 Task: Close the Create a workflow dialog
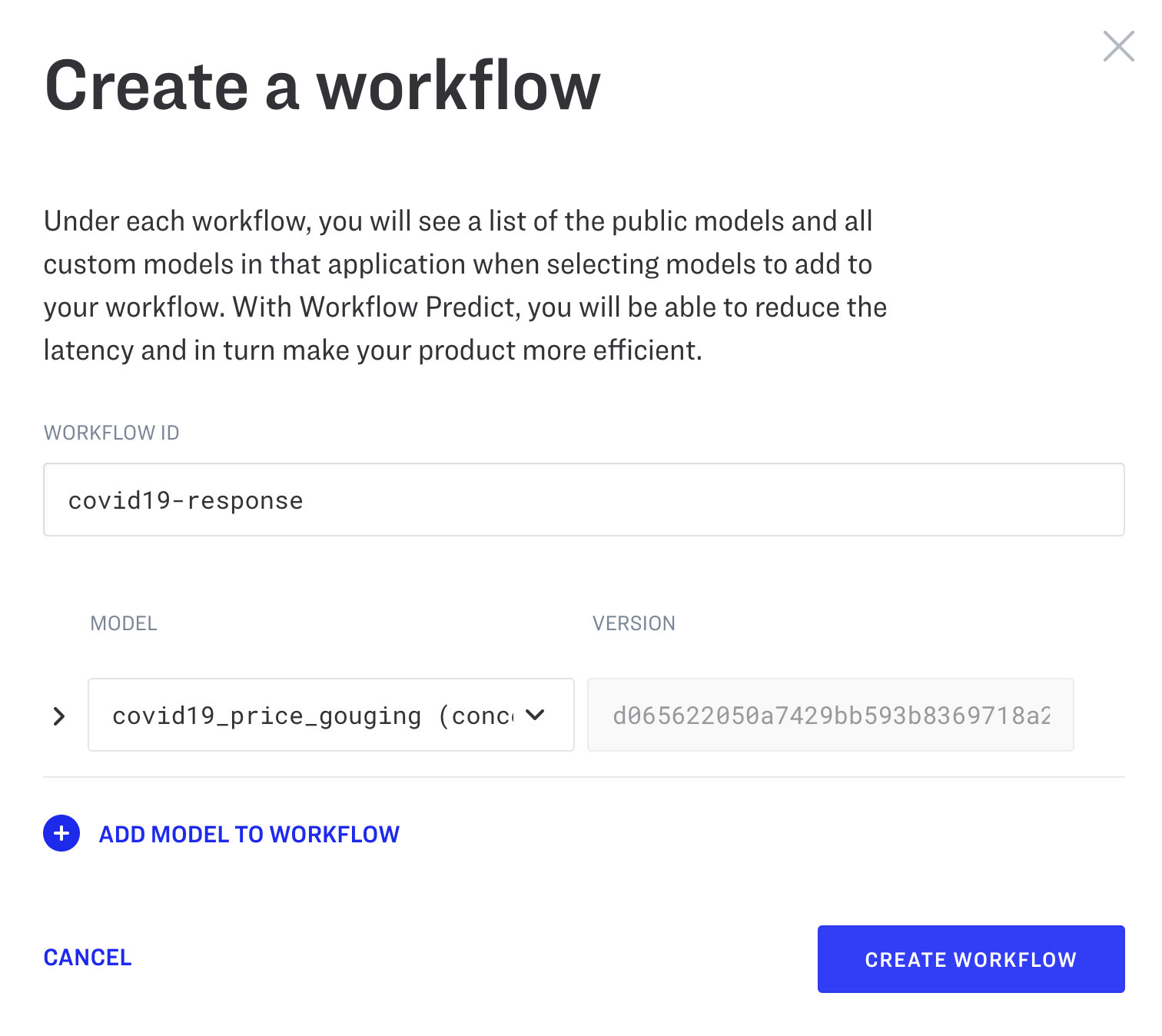(x=1118, y=46)
